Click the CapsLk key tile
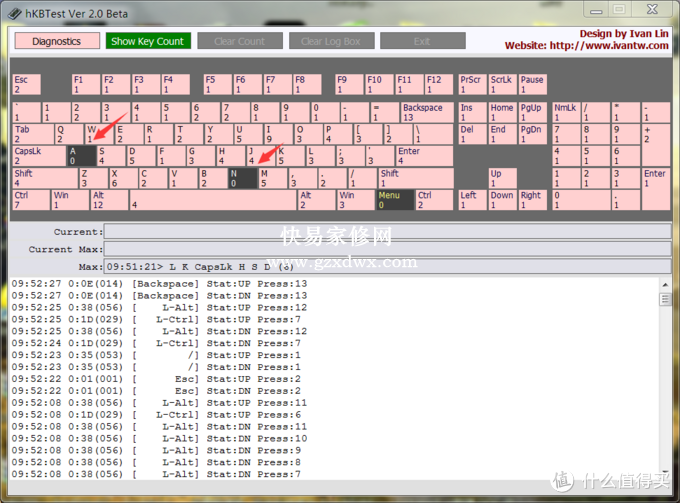This screenshot has height=503, width=680. click(x=39, y=156)
